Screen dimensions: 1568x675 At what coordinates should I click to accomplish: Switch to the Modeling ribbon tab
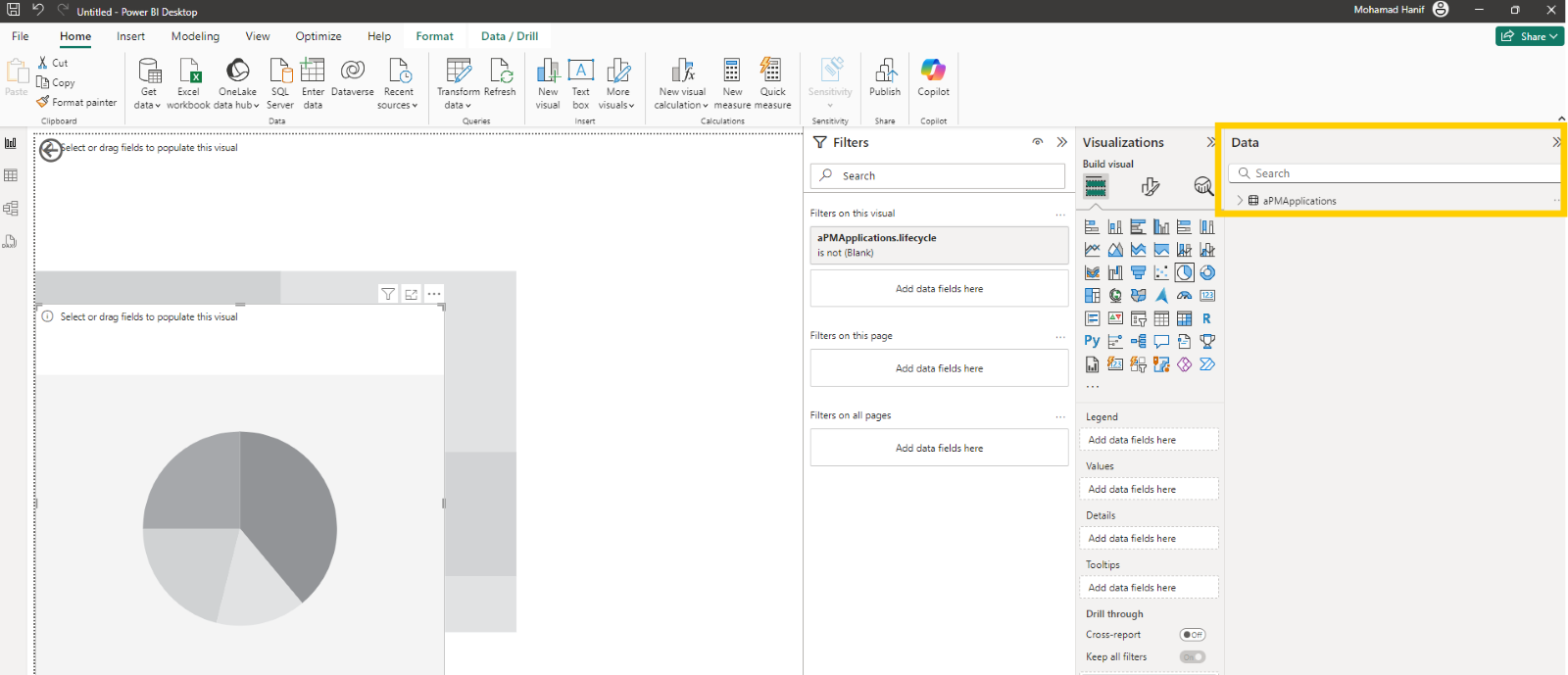click(x=195, y=36)
